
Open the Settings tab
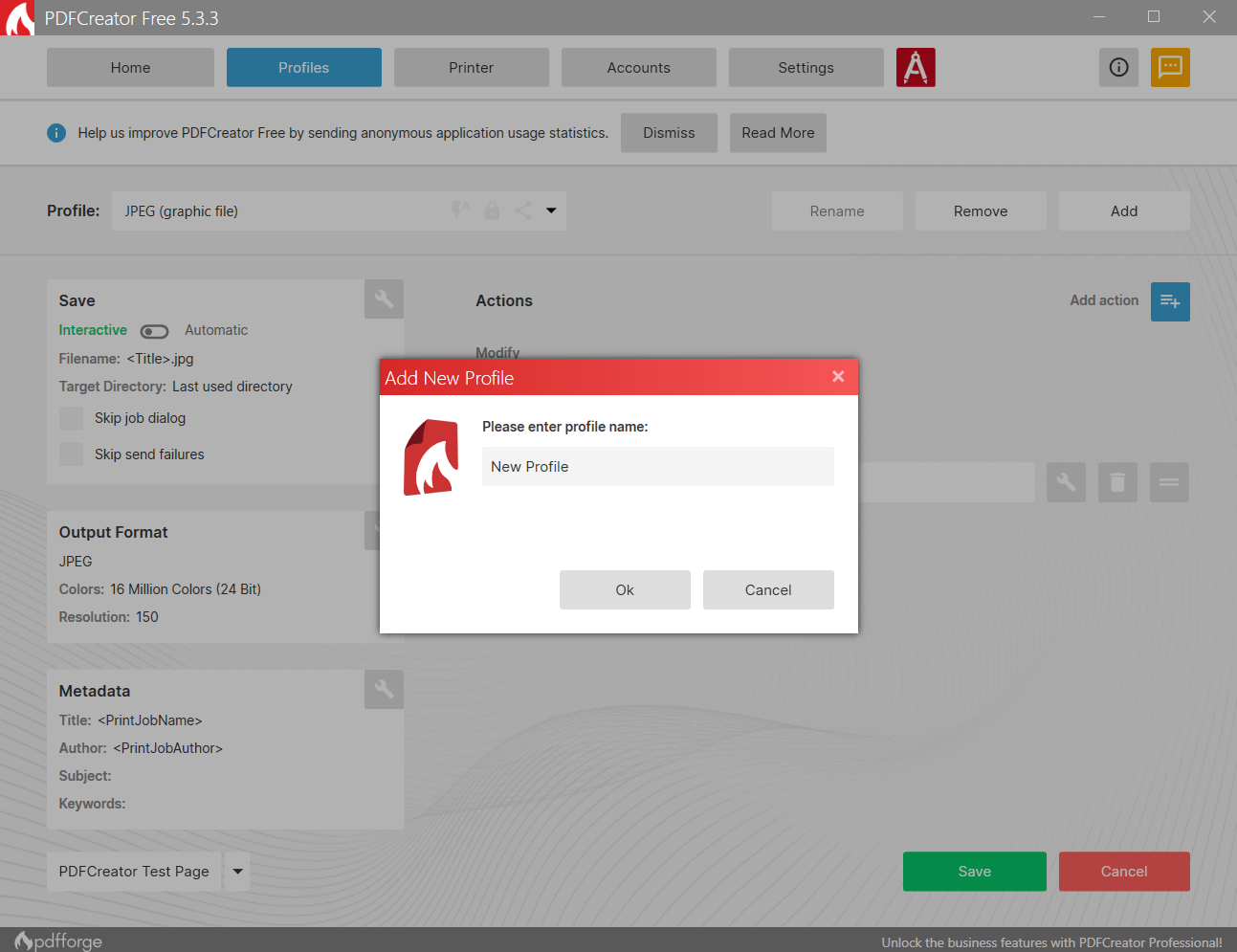(x=806, y=68)
